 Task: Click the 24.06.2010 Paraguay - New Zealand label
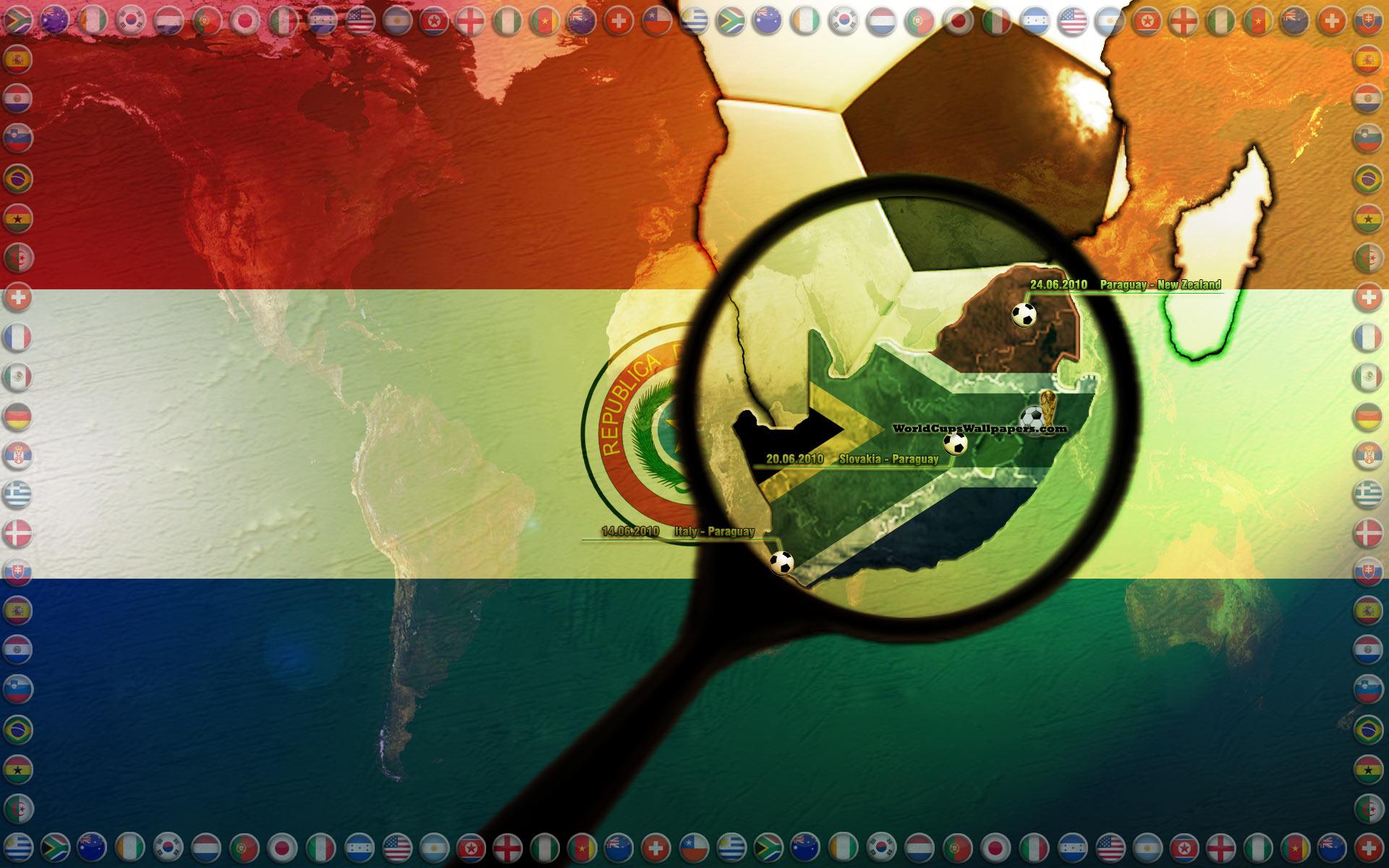tap(1125, 285)
